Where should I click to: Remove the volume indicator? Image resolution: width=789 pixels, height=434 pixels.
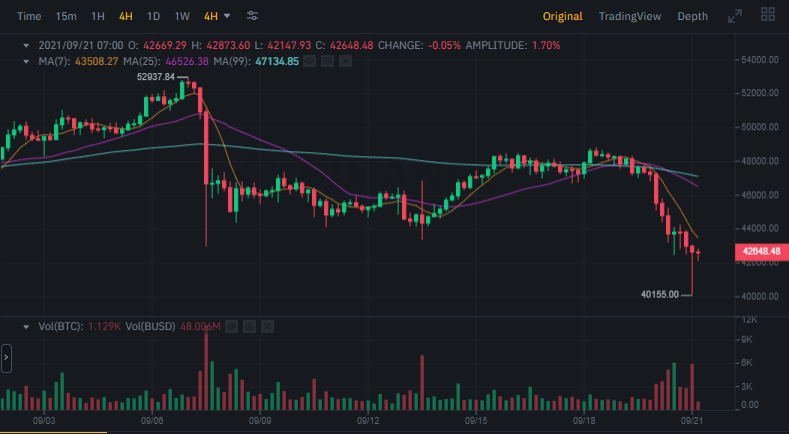click(267, 326)
